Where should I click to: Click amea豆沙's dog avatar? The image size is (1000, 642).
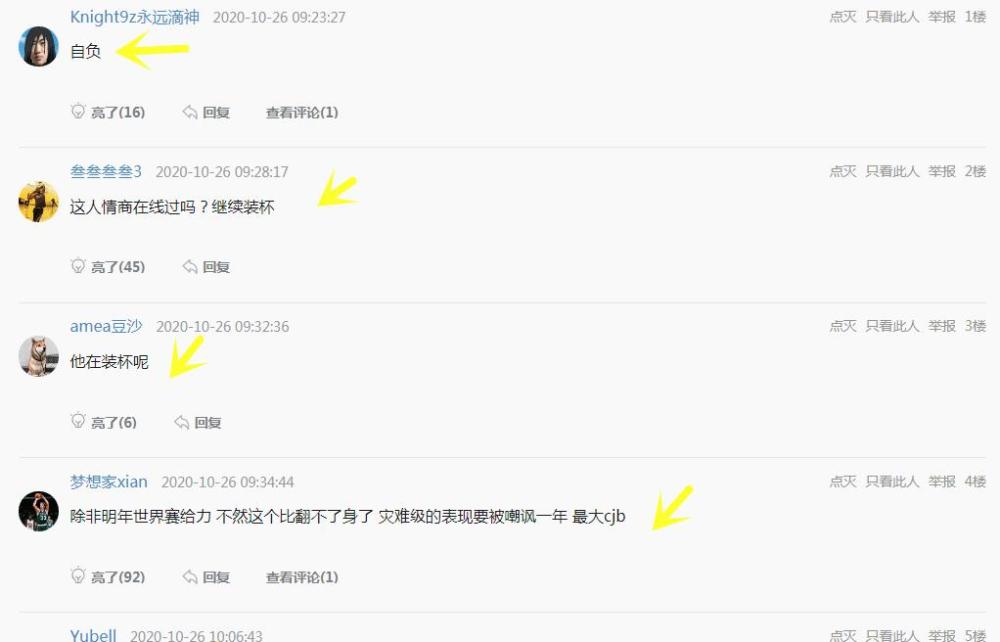(38, 356)
